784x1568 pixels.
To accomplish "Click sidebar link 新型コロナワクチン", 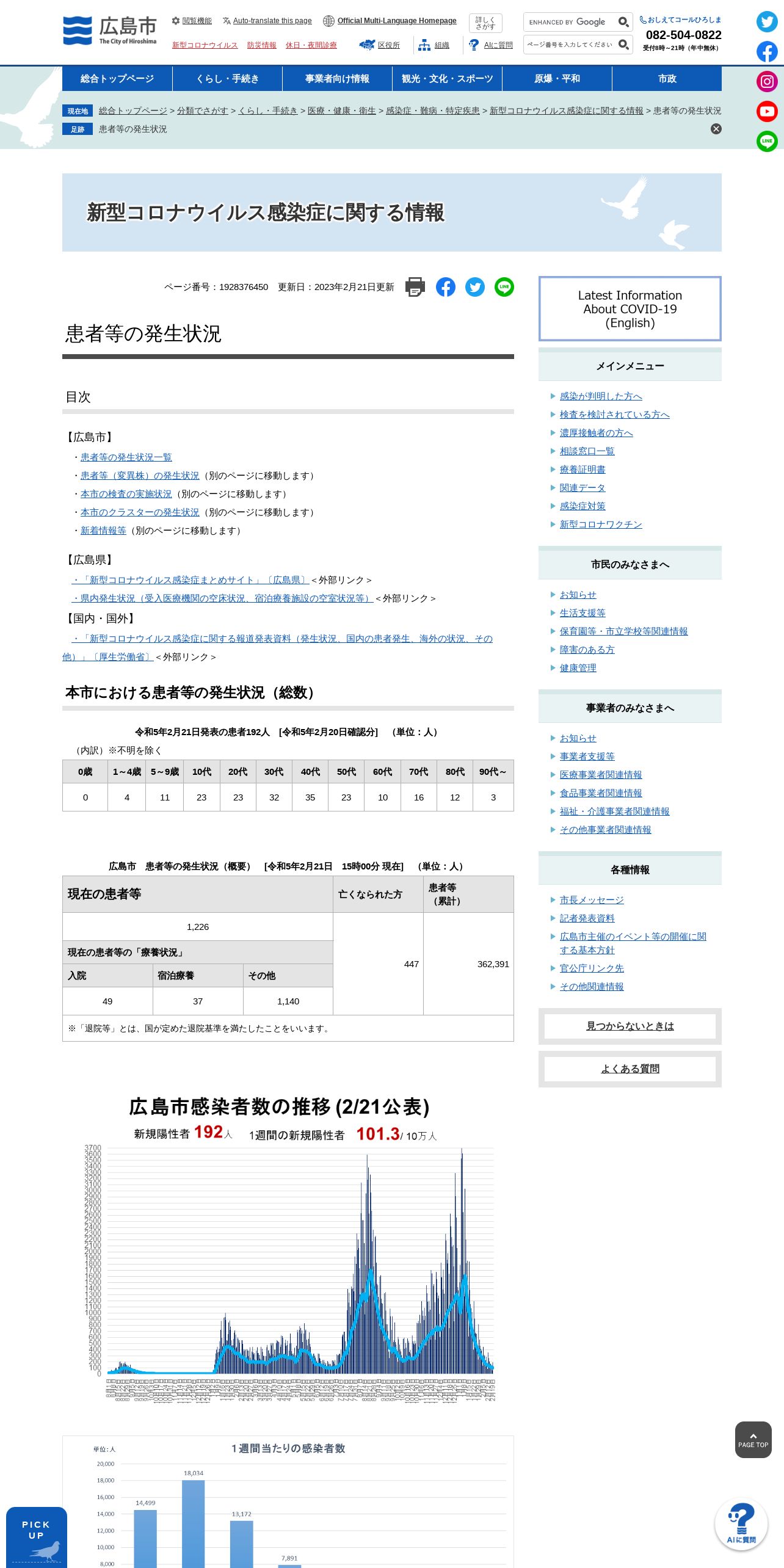I will pos(601,524).
